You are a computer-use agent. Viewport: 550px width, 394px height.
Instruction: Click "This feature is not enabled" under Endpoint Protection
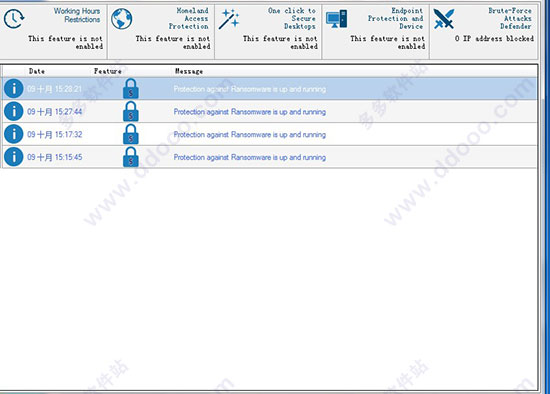click(388, 42)
